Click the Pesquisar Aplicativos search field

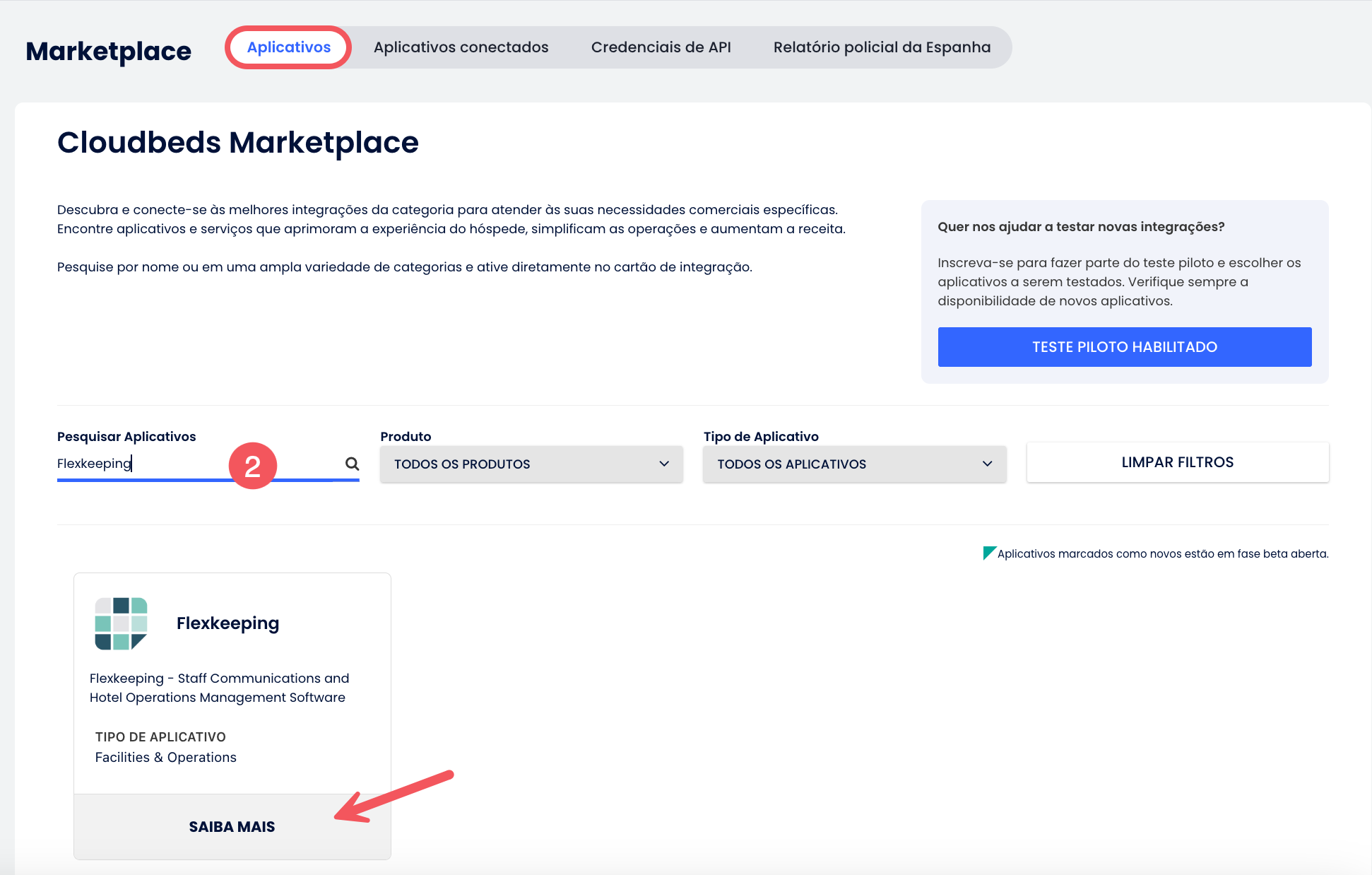coord(177,464)
